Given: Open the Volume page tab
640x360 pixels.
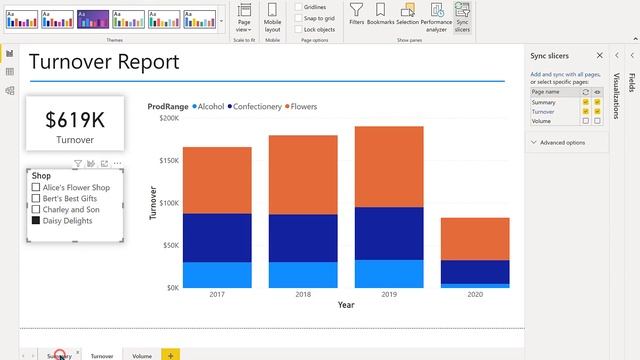Looking at the screenshot, I should tap(142, 356).
